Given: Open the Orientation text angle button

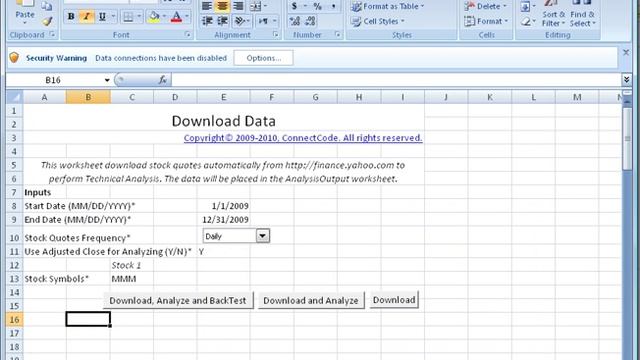Looking at the screenshot, I should click(x=241, y=21).
